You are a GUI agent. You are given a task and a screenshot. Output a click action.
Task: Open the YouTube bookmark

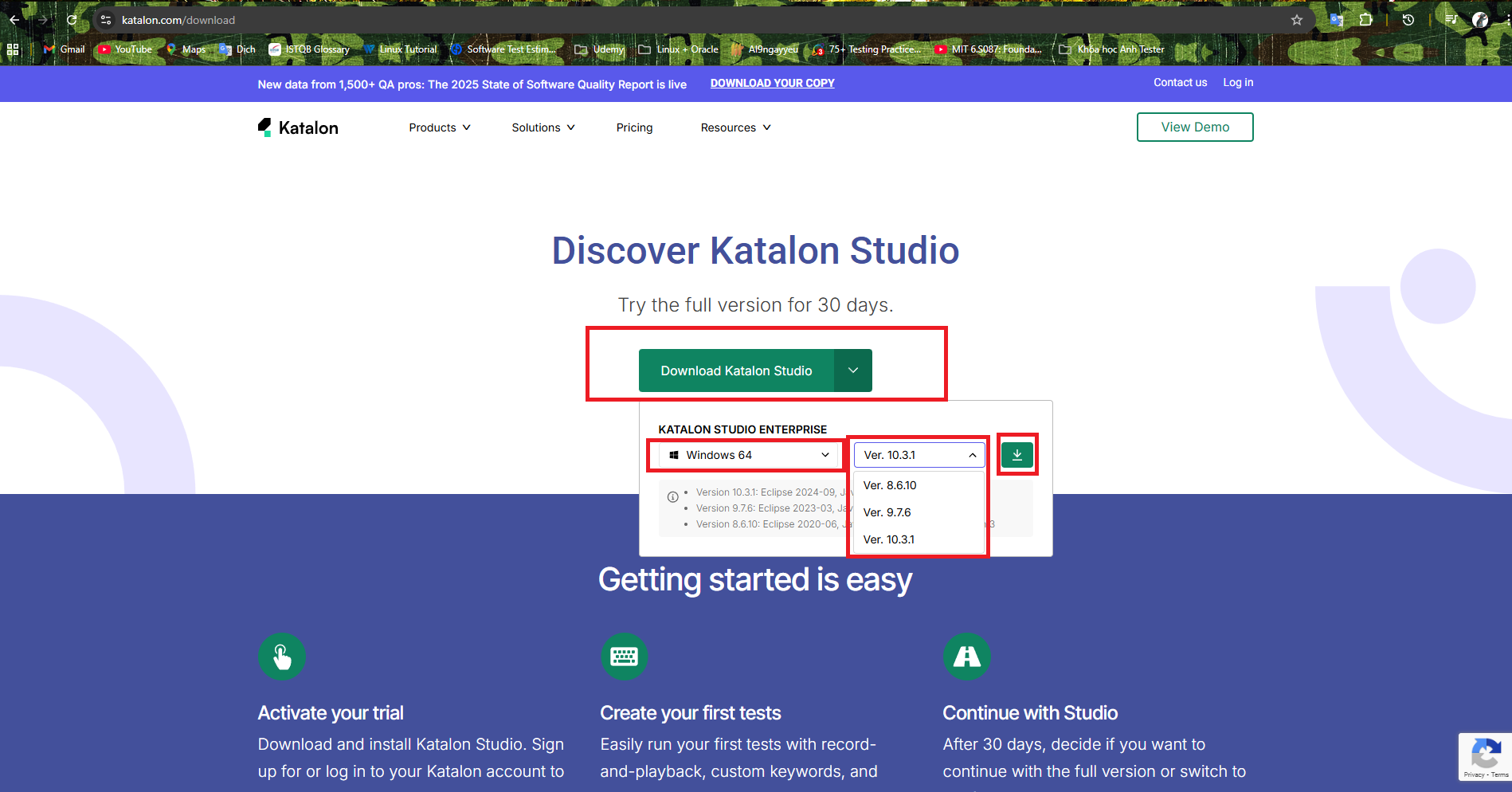124,49
